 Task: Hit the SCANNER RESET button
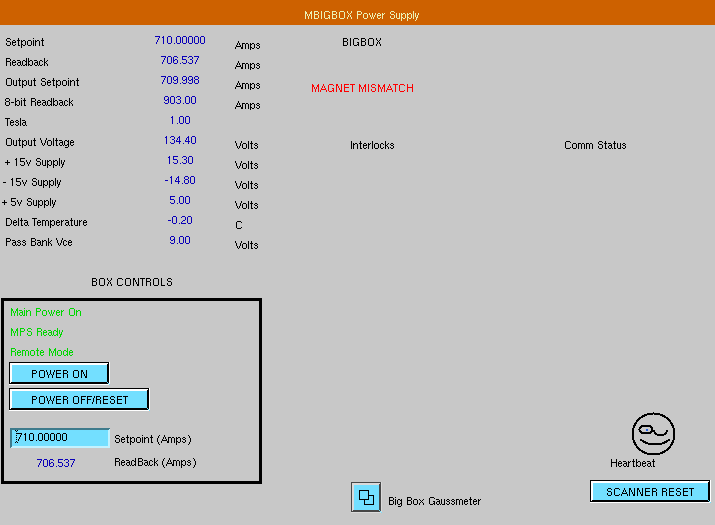click(650, 492)
